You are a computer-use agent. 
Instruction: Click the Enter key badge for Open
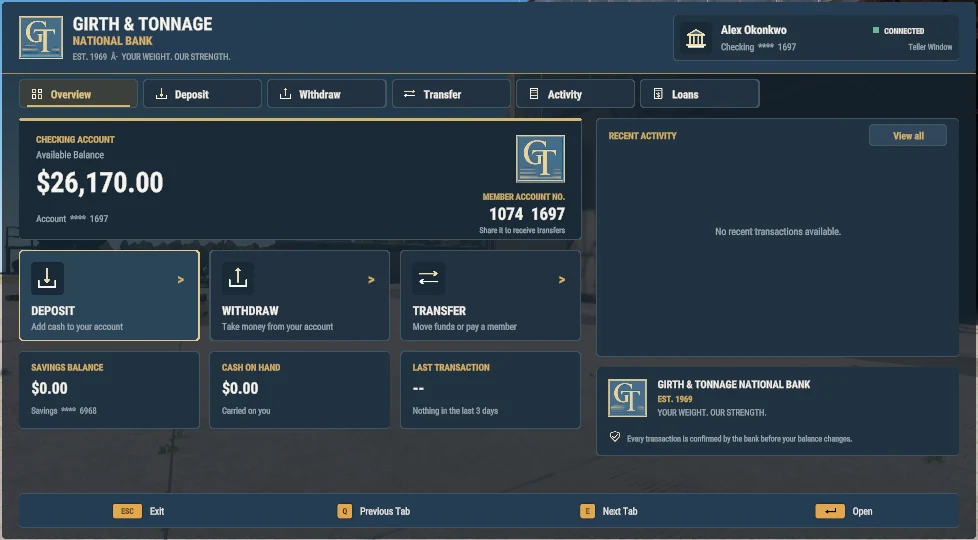point(830,511)
